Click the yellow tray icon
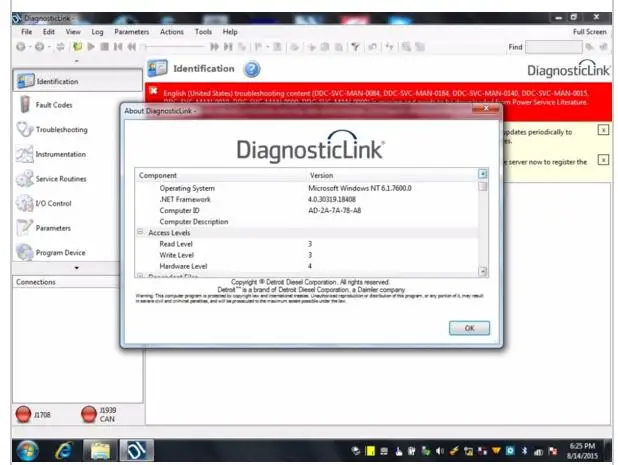The height and width of the screenshot is (465, 618). point(370,450)
